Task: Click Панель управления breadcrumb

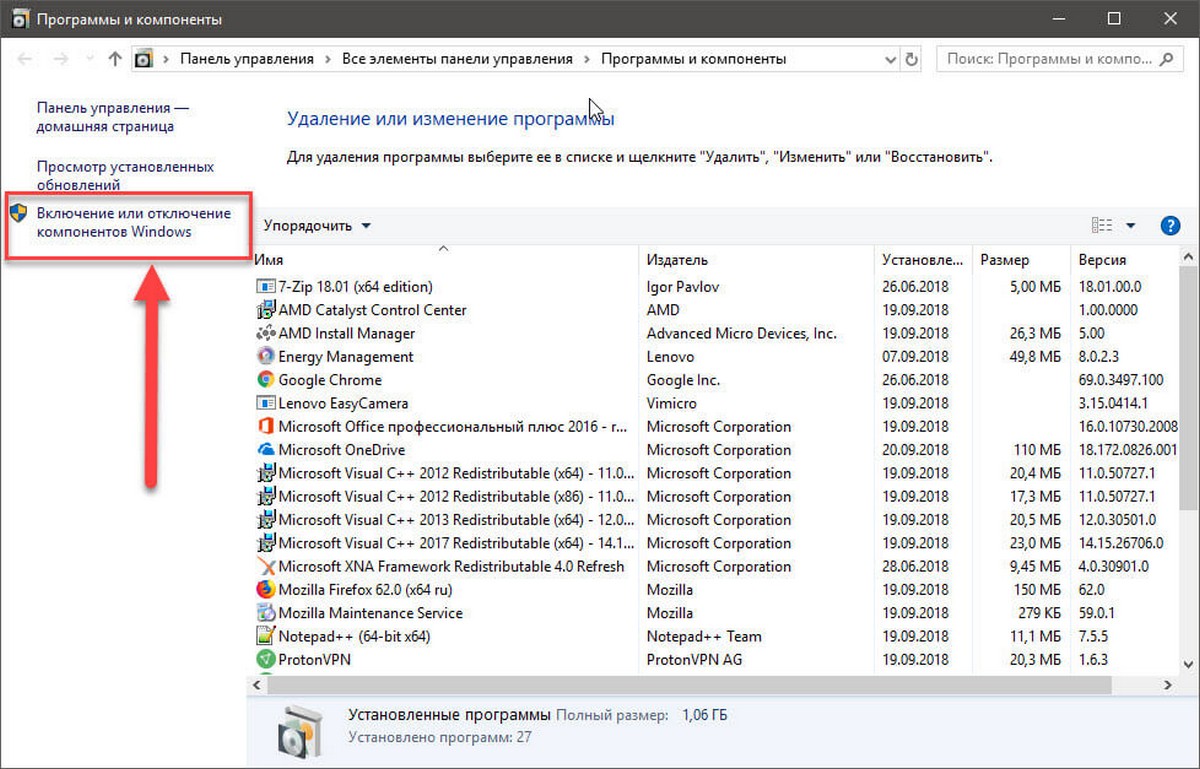Action: (x=247, y=59)
